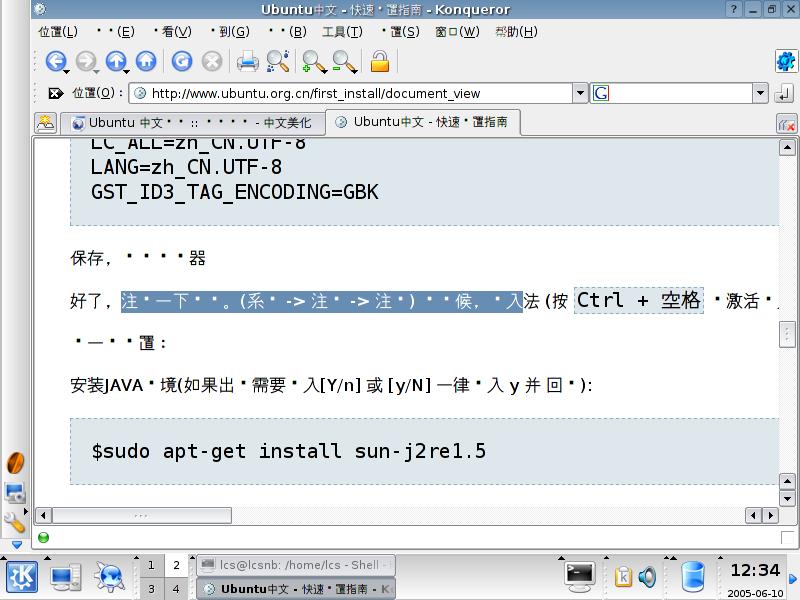Screen dimensions: 800x600
Task: Click the computer icon on the bottom panel
Action: click(x=65, y=577)
